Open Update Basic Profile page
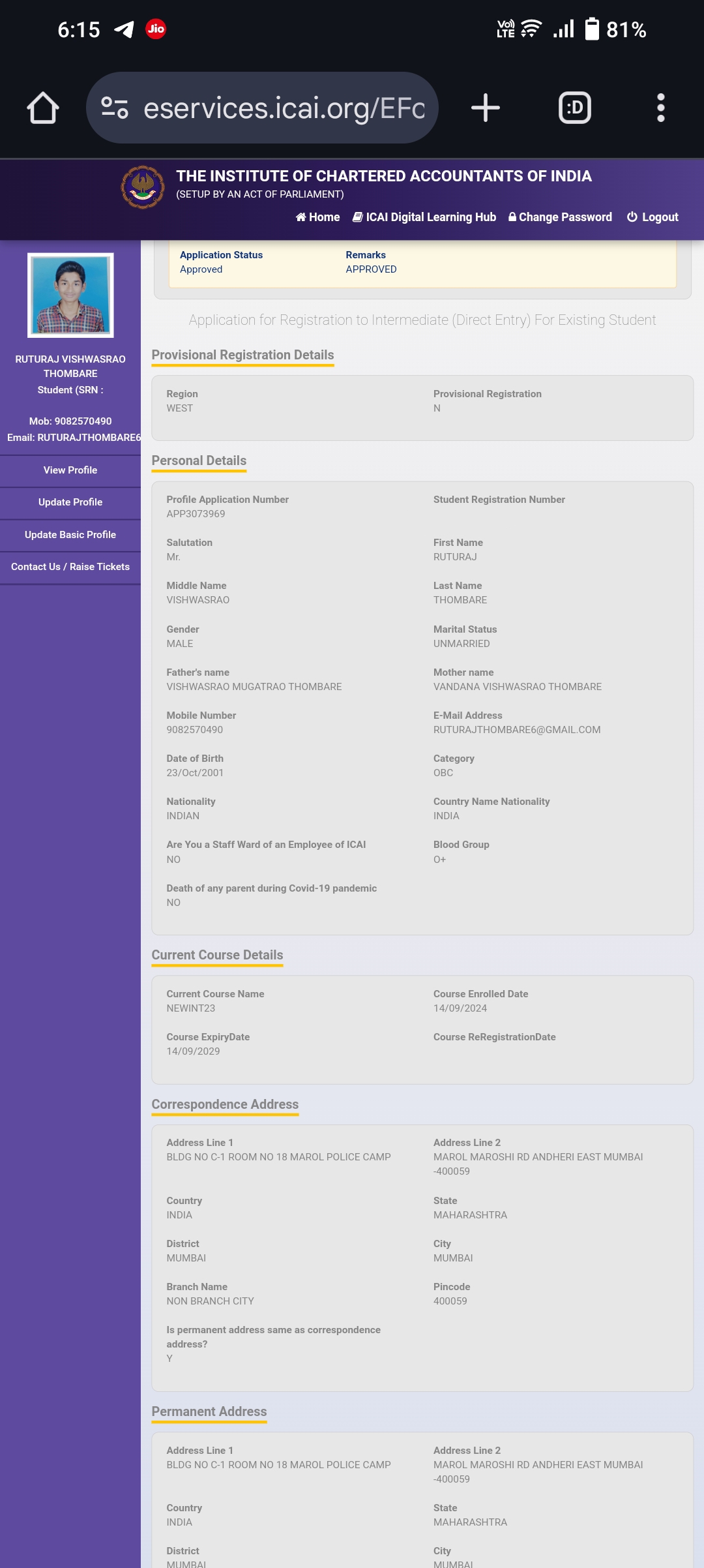This screenshot has width=704, height=1568. click(70, 535)
